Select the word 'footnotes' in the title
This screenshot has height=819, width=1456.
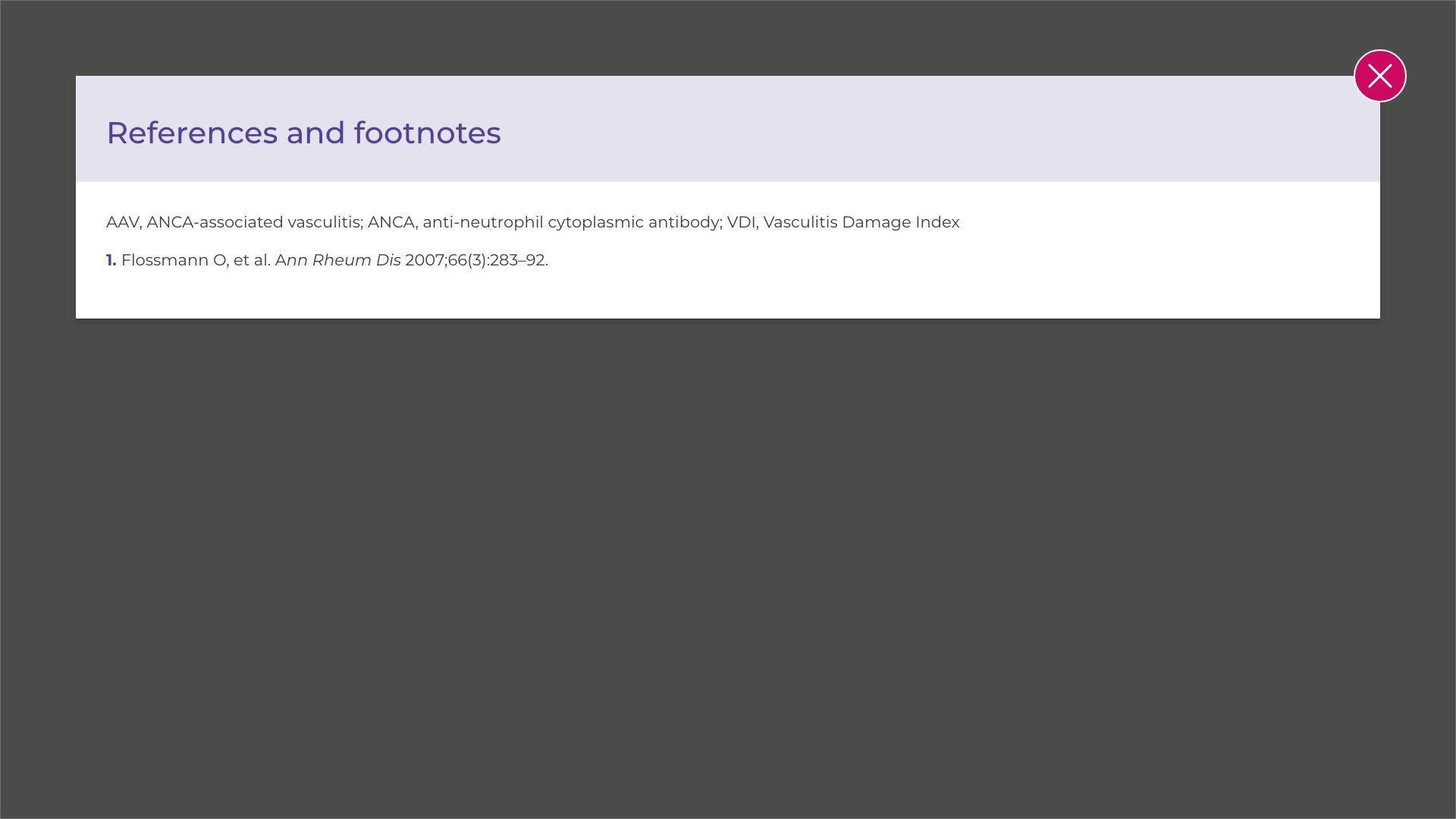click(x=427, y=133)
